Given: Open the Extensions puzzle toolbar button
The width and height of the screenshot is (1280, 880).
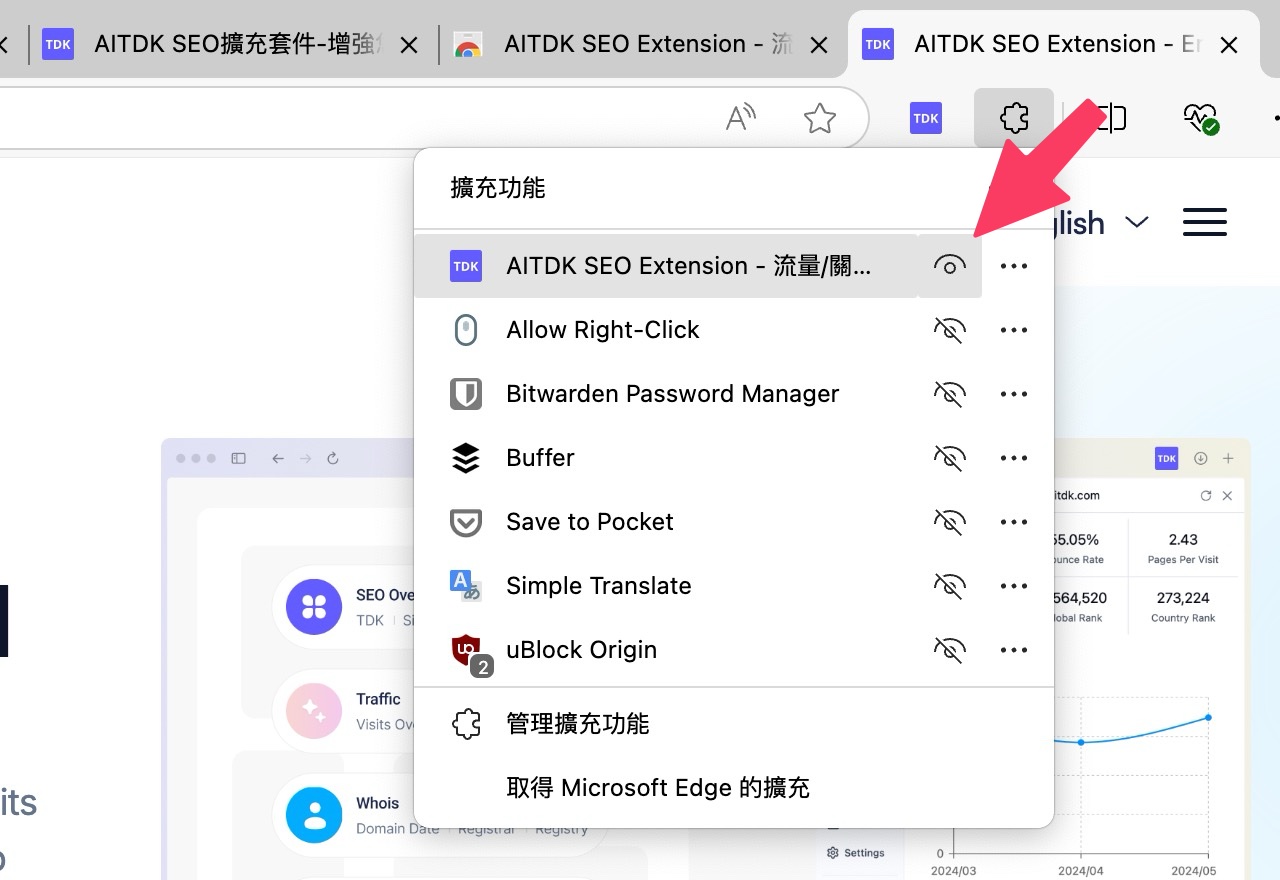Looking at the screenshot, I should [1014, 118].
